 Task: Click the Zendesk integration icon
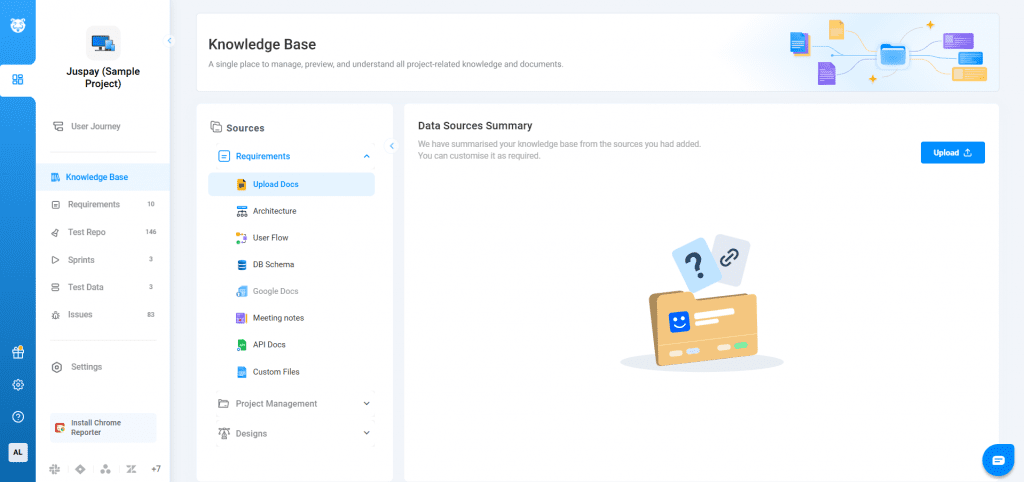131,469
